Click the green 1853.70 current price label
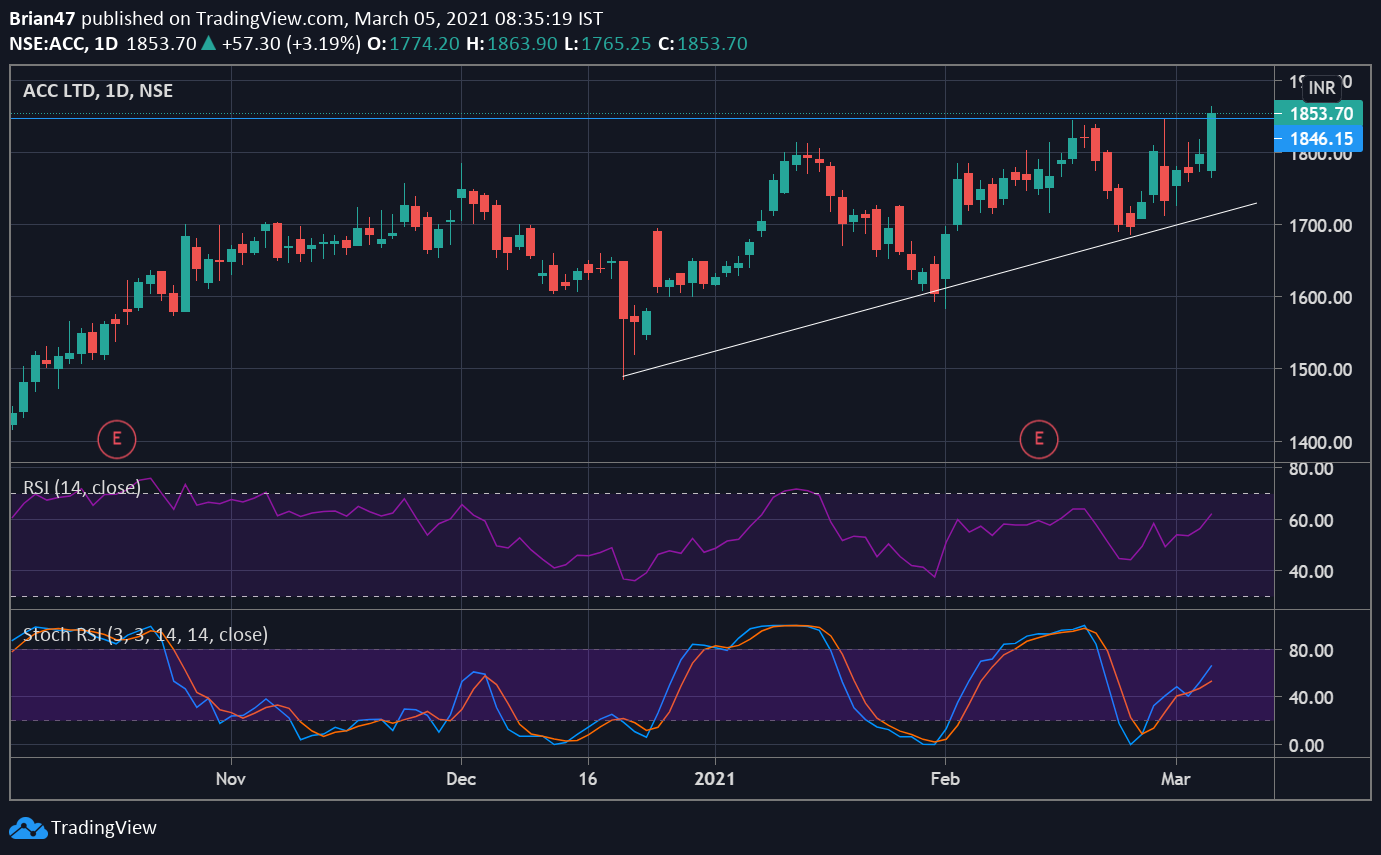The height and width of the screenshot is (855, 1381). tap(1321, 113)
